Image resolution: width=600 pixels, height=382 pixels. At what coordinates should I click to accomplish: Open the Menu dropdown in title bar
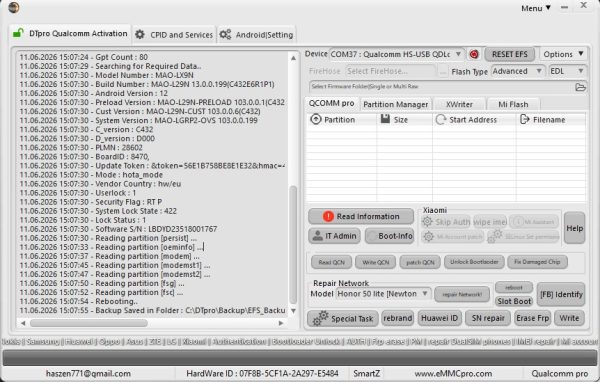[536, 8]
